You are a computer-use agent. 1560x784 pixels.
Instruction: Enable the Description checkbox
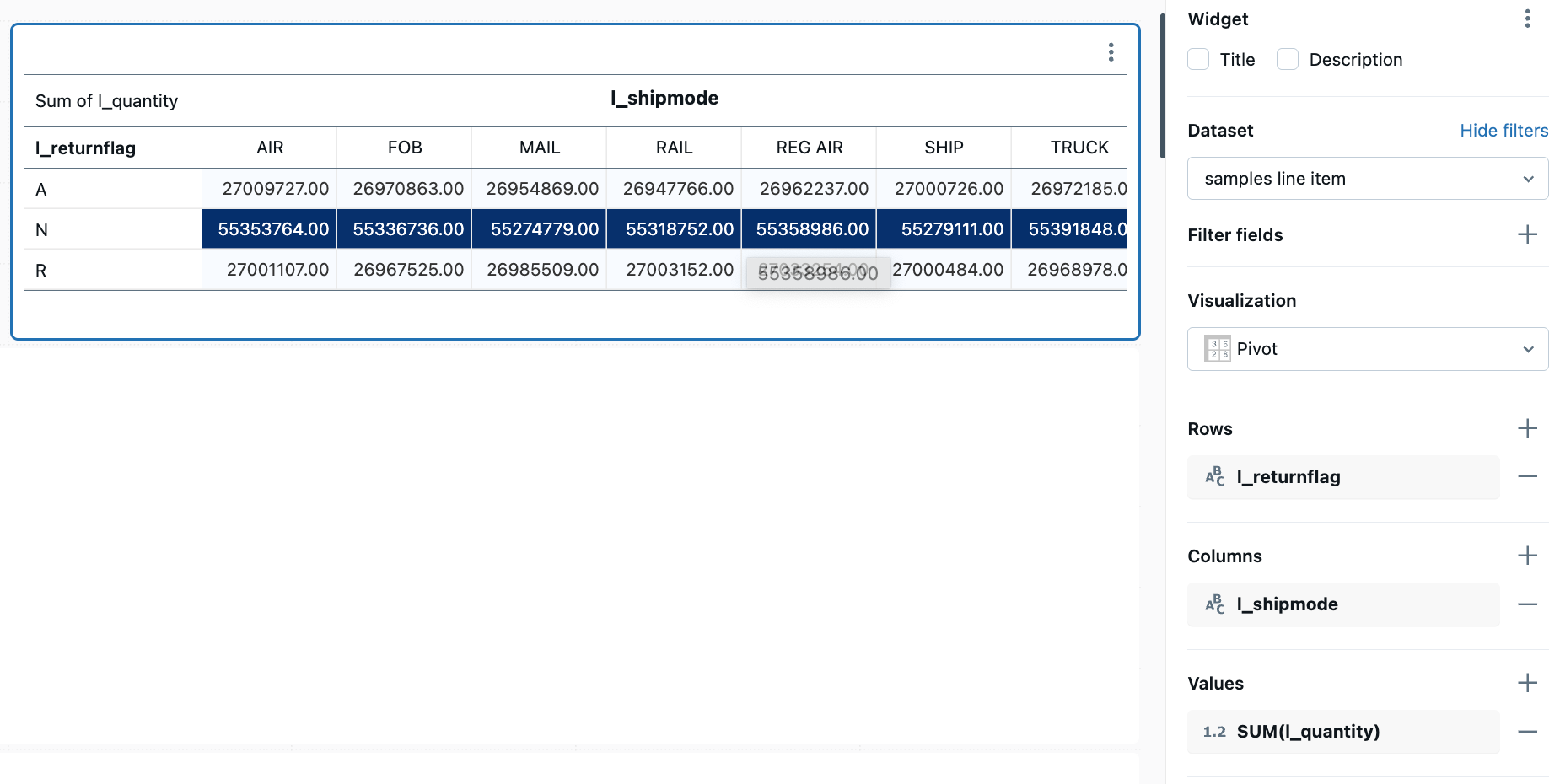1287,59
